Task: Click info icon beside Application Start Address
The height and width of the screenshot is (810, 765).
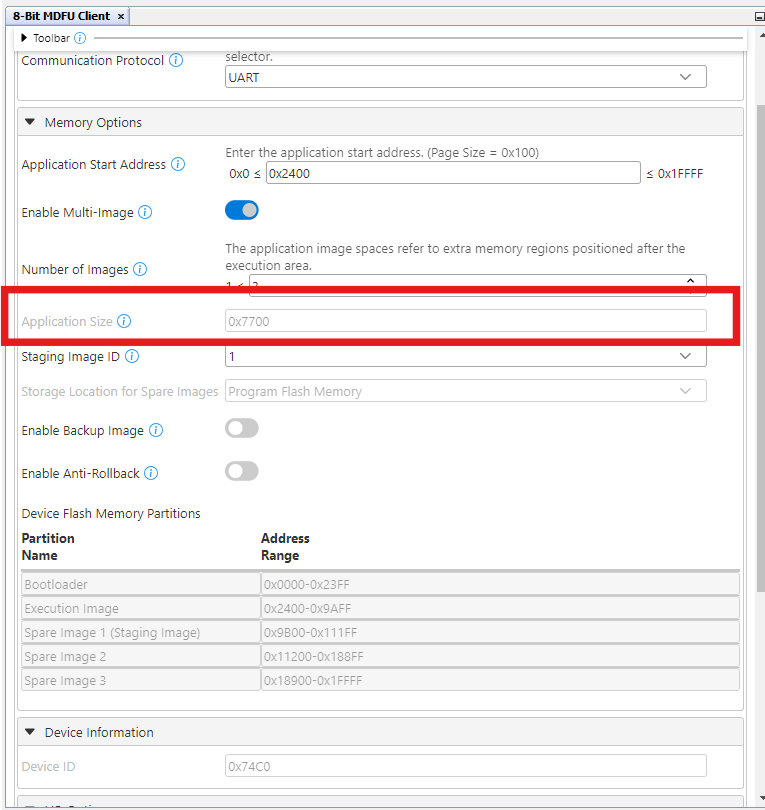Action: (178, 164)
